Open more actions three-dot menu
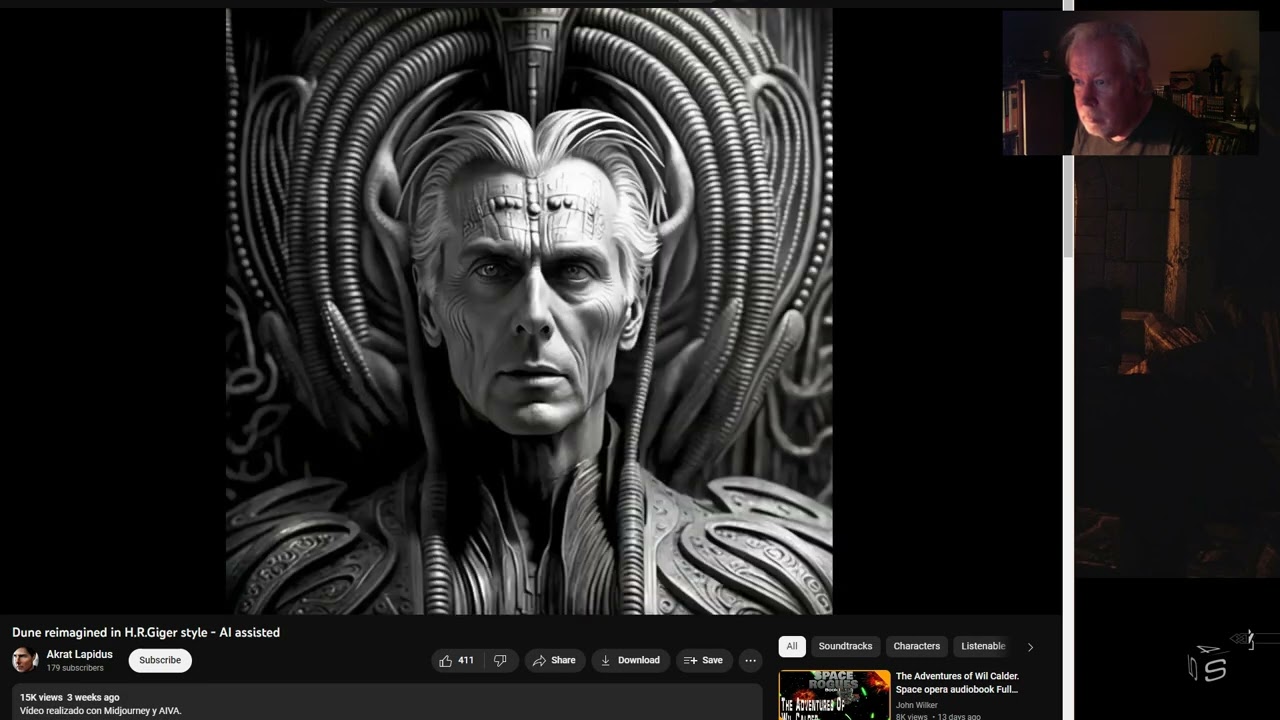 (750, 660)
